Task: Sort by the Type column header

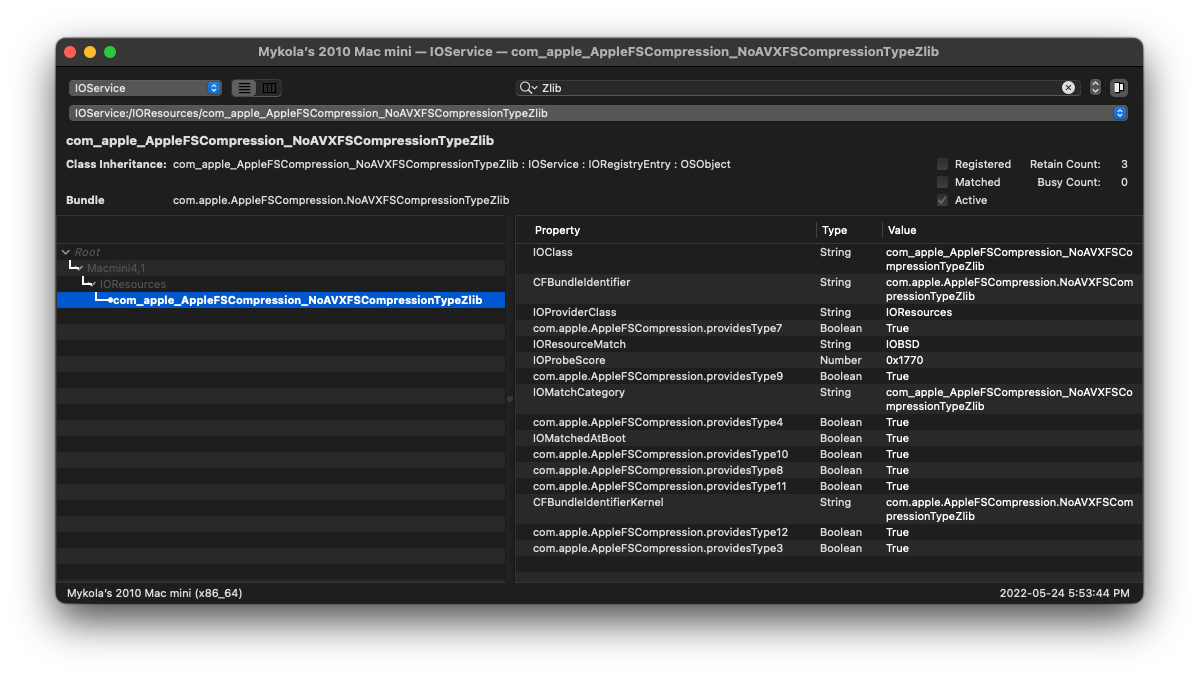Action: point(834,230)
